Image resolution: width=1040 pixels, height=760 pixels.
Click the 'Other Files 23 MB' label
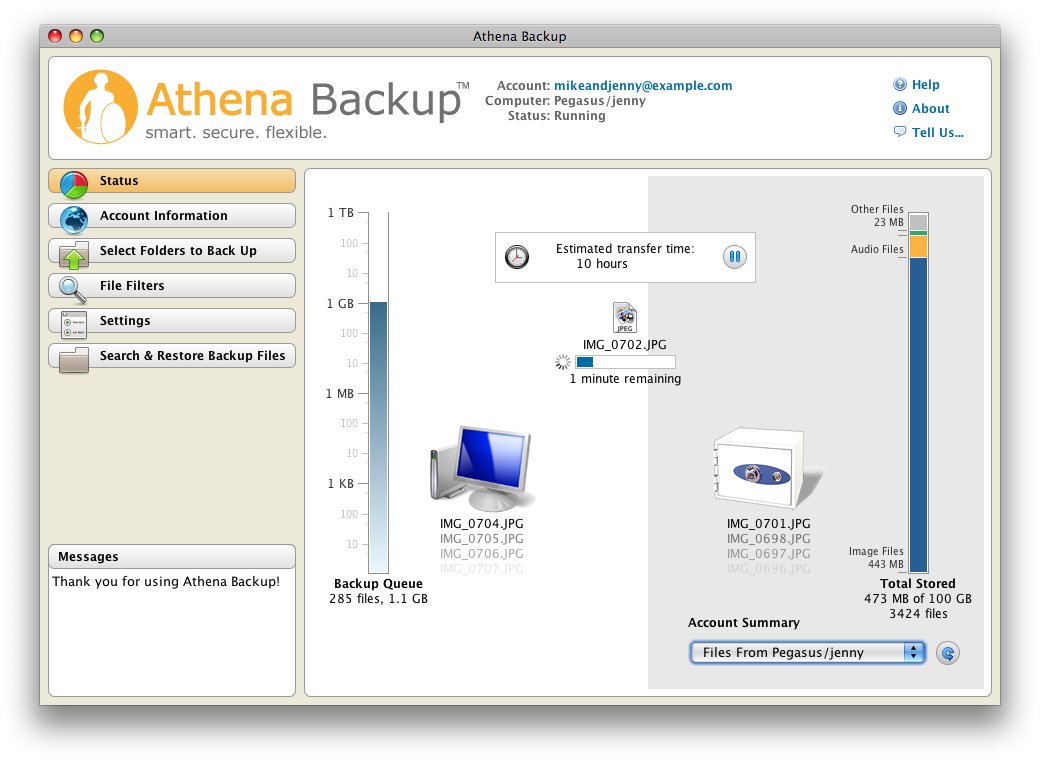point(877,216)
